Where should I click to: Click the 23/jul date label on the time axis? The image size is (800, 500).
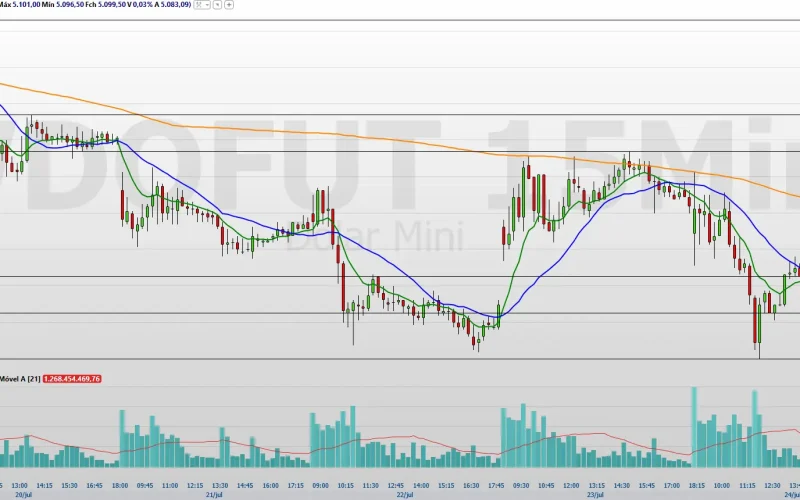point(595,494)
